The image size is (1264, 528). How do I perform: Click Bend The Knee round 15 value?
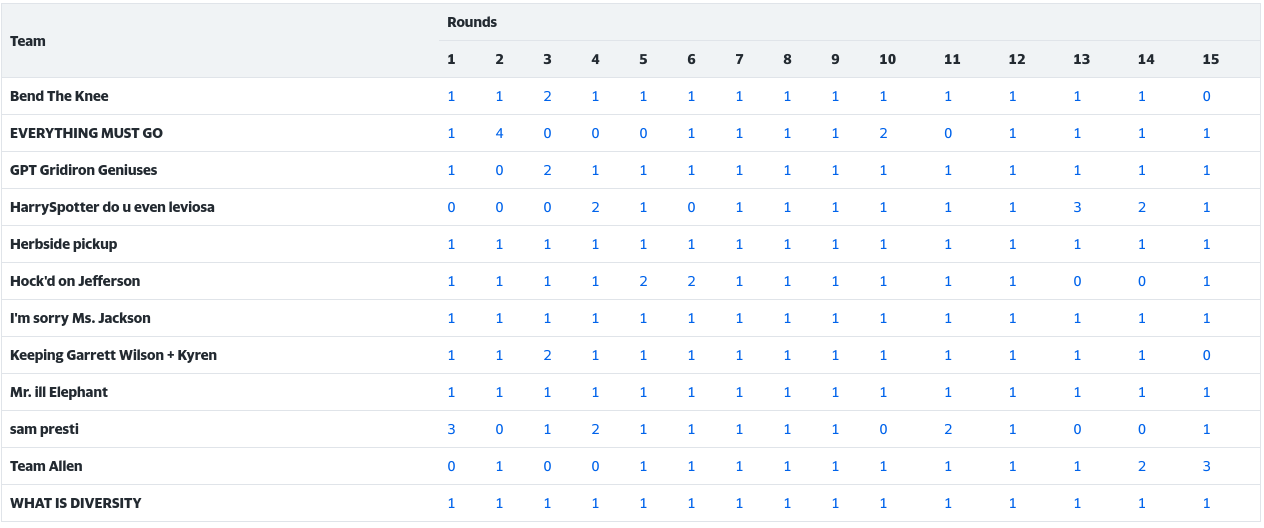[1207, 97]
